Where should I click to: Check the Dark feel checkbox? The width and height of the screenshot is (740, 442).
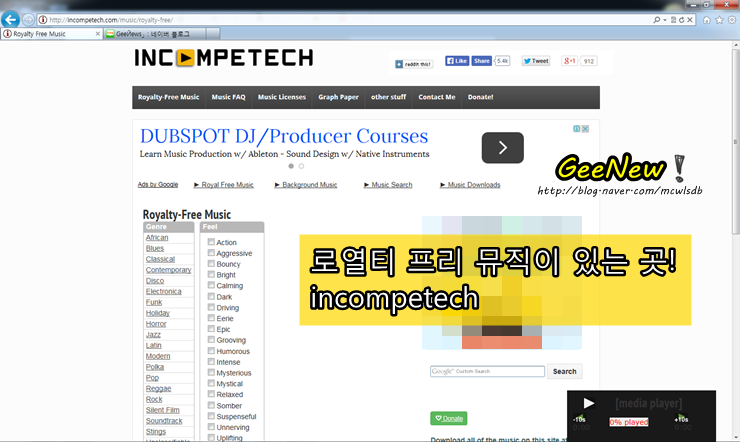coord(211,296)
